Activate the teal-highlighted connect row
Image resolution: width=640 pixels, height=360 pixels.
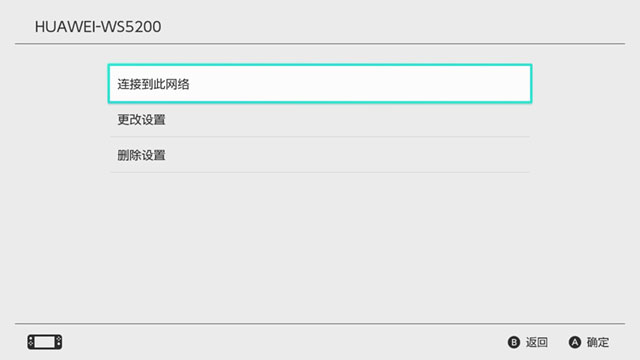(x=320, y=84)
